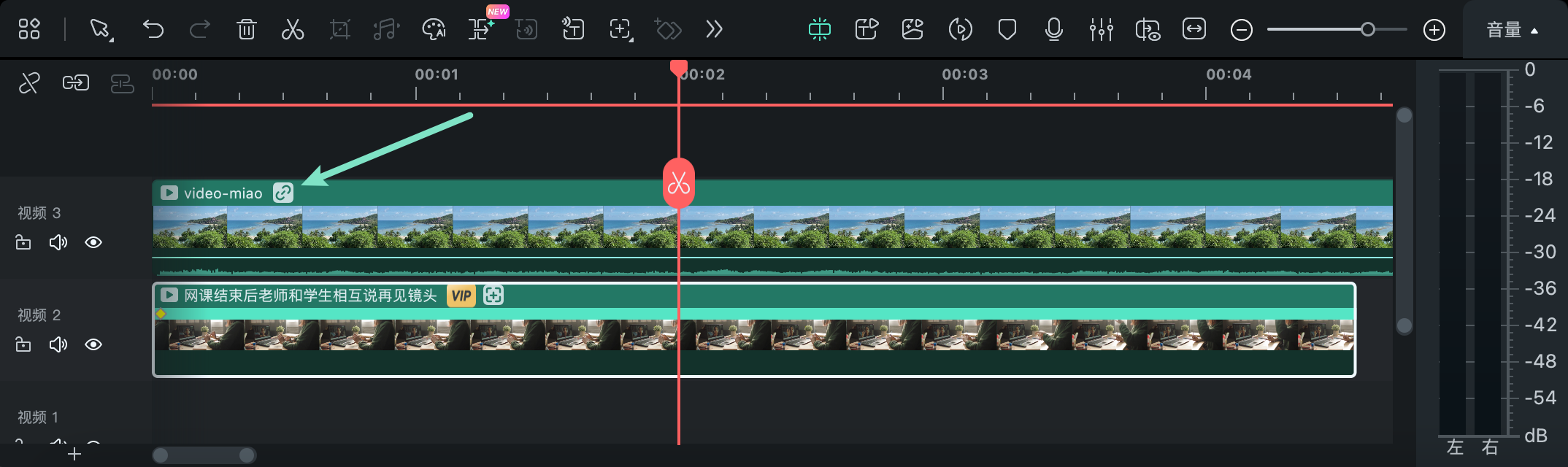Open the selection tool dropdown arrow
The image size is (1568, 467).
click(112, 38)
